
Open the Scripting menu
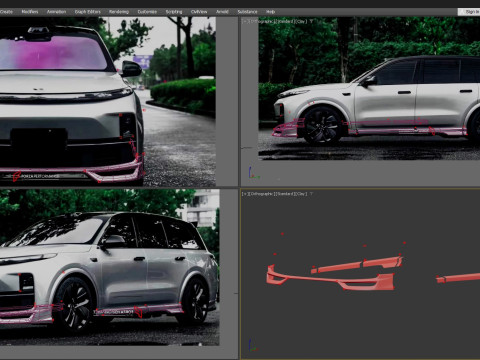[174, 12]
